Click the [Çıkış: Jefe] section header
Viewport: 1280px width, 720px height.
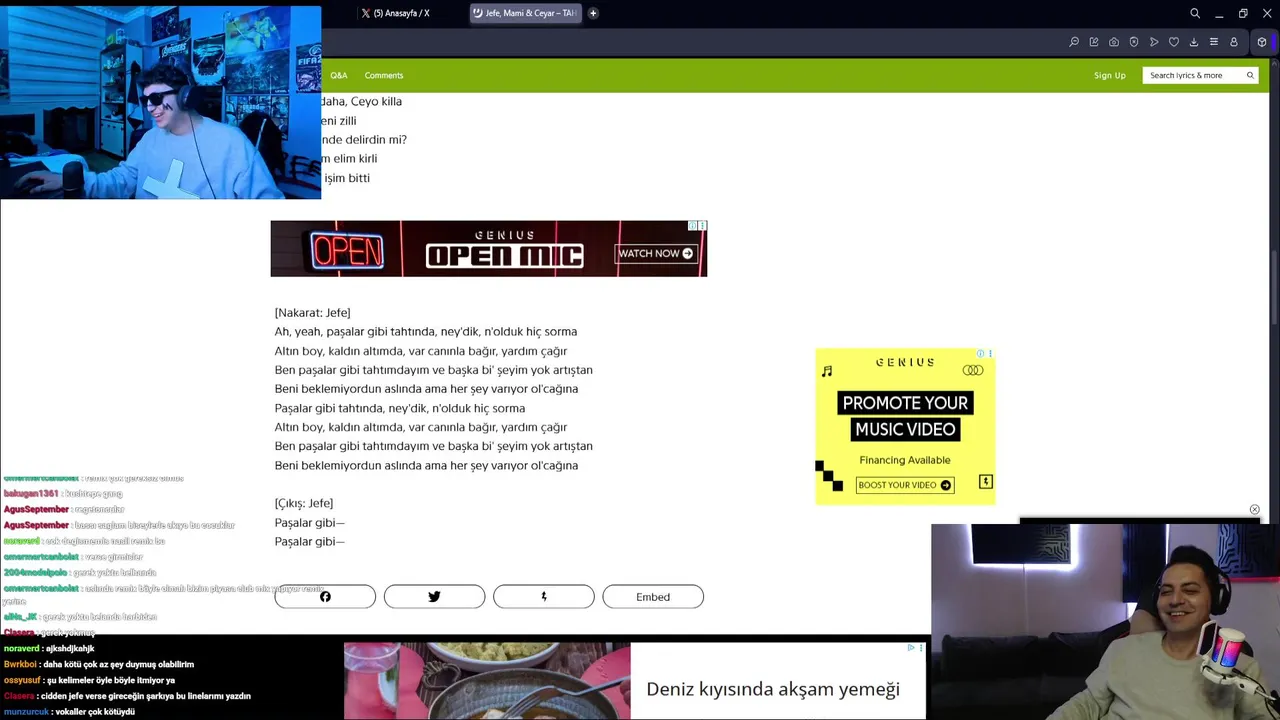click(x=304, y=503)
